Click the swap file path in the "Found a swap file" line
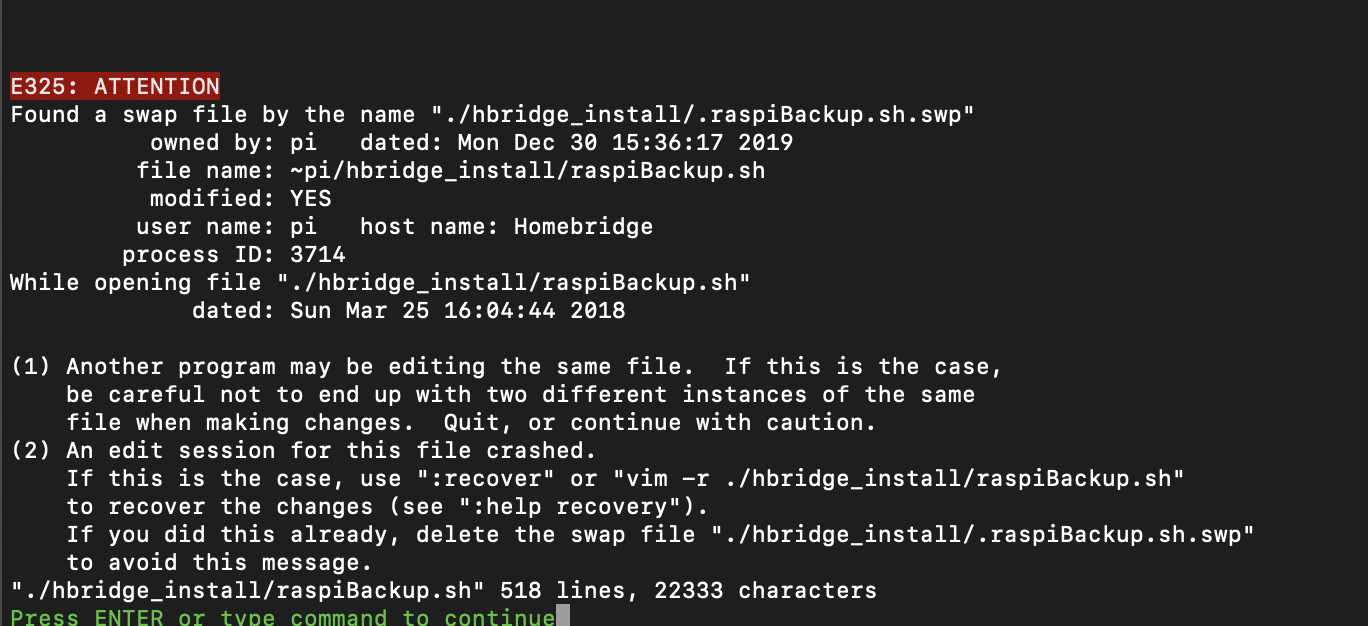 (703, 115)
